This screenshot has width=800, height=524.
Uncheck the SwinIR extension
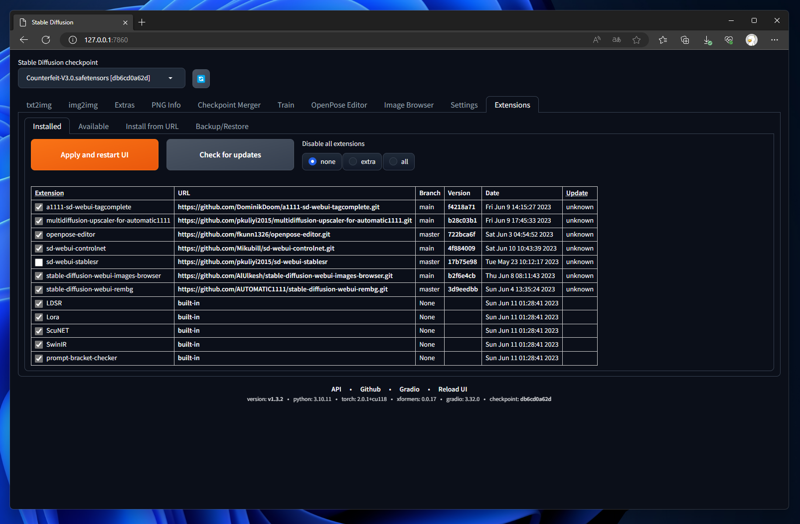(39, 344)
